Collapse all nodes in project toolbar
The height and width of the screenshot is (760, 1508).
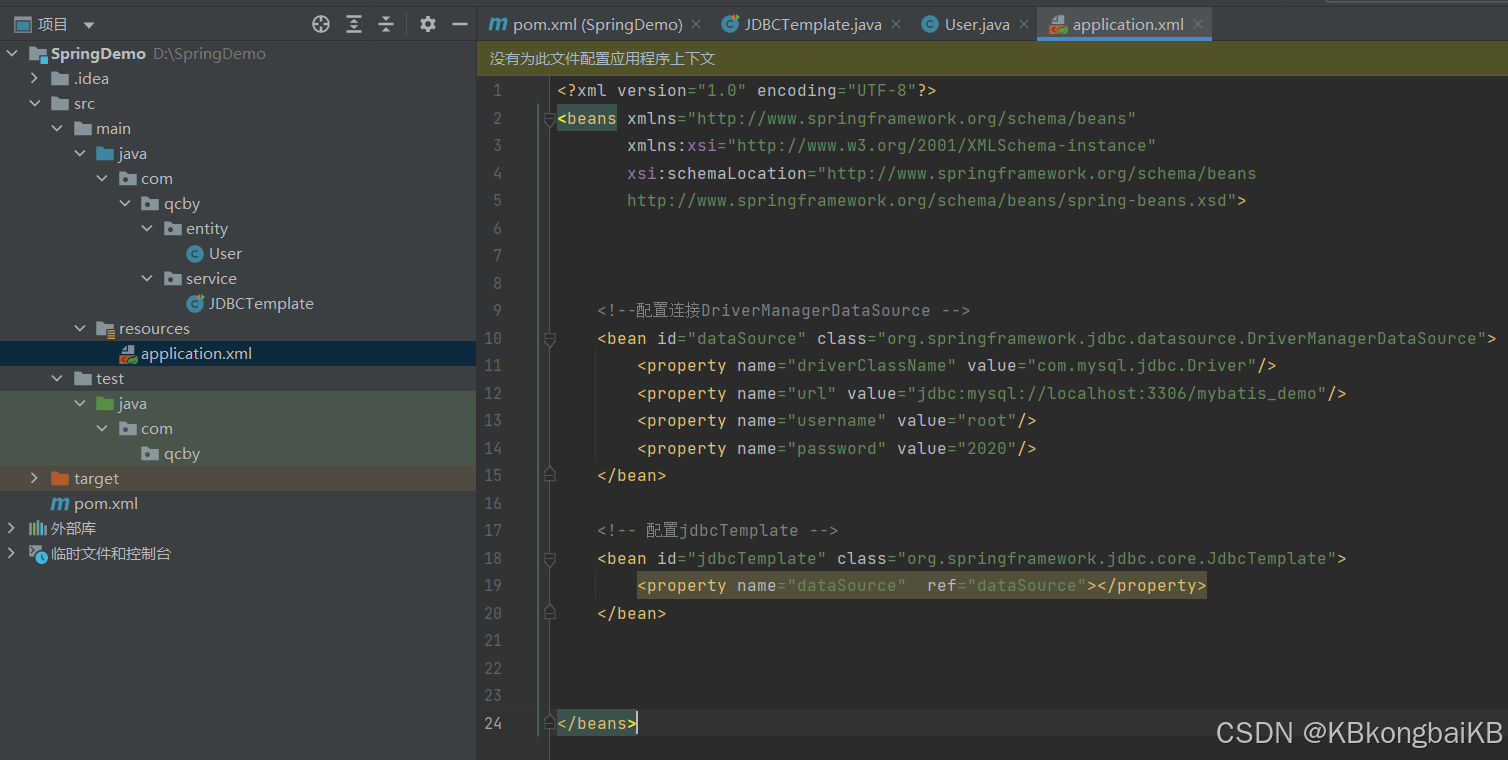pyautogui.click(x=386, y=24)
